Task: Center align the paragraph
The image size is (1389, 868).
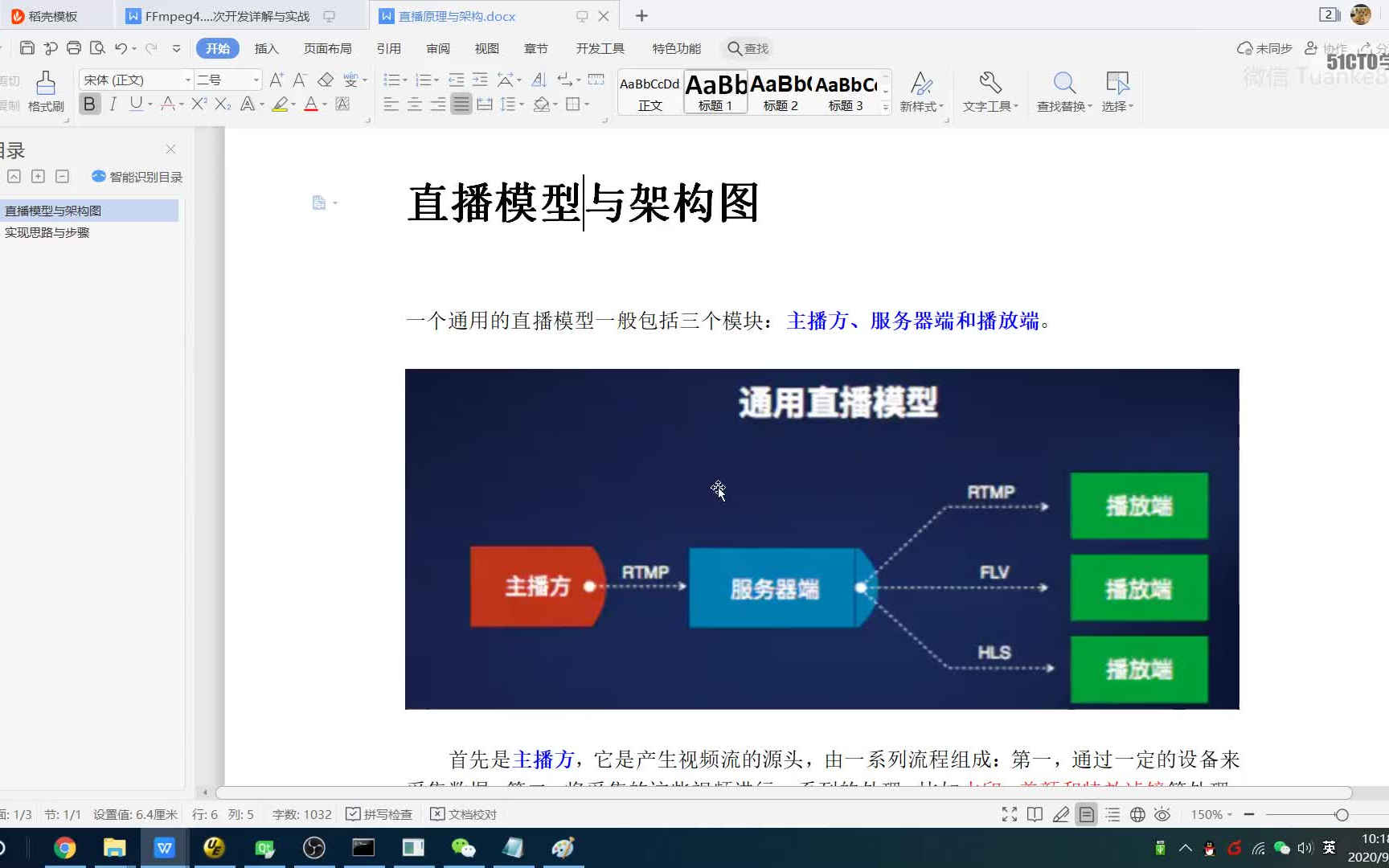Action: pyautogui.click(x=415, y=104)
